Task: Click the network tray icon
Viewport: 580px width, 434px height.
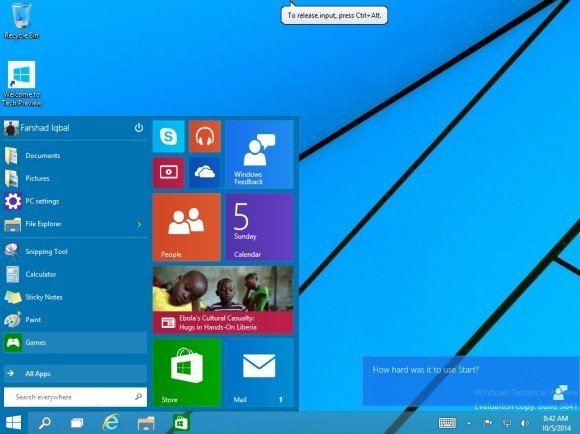Action: pyautogui.click(x=506, y=423)
